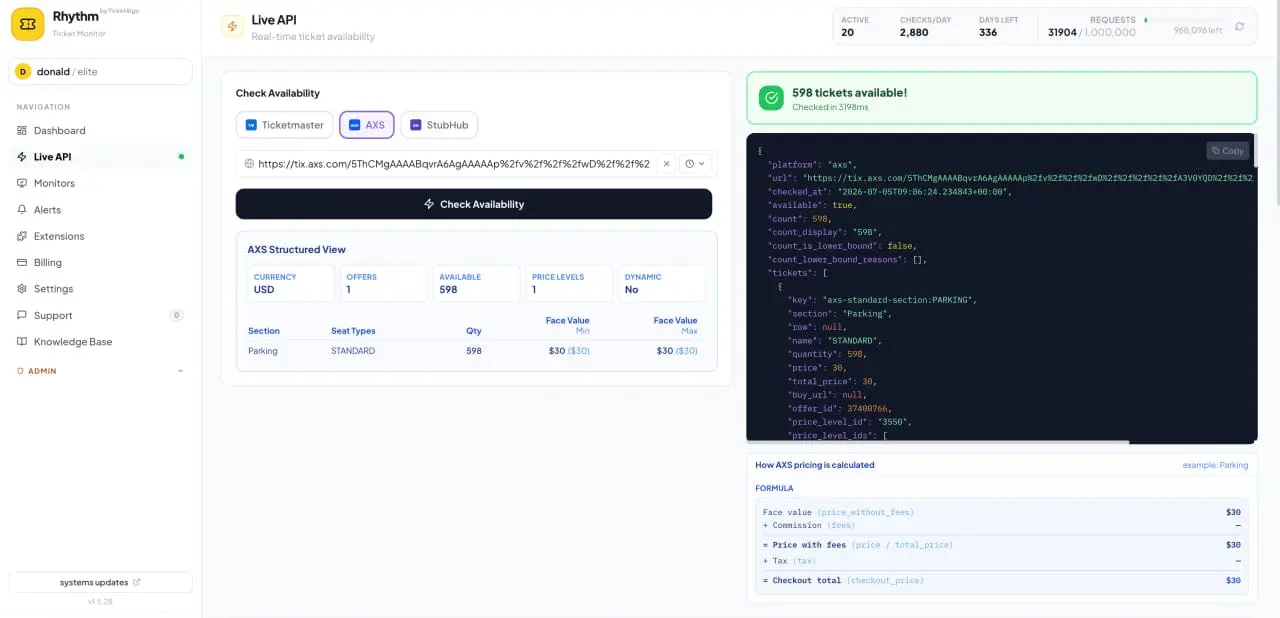Viewport: 1280px width, 618px height.
Task: Click into the tix.axs.com URL field
Action: [x=453, y=163]
